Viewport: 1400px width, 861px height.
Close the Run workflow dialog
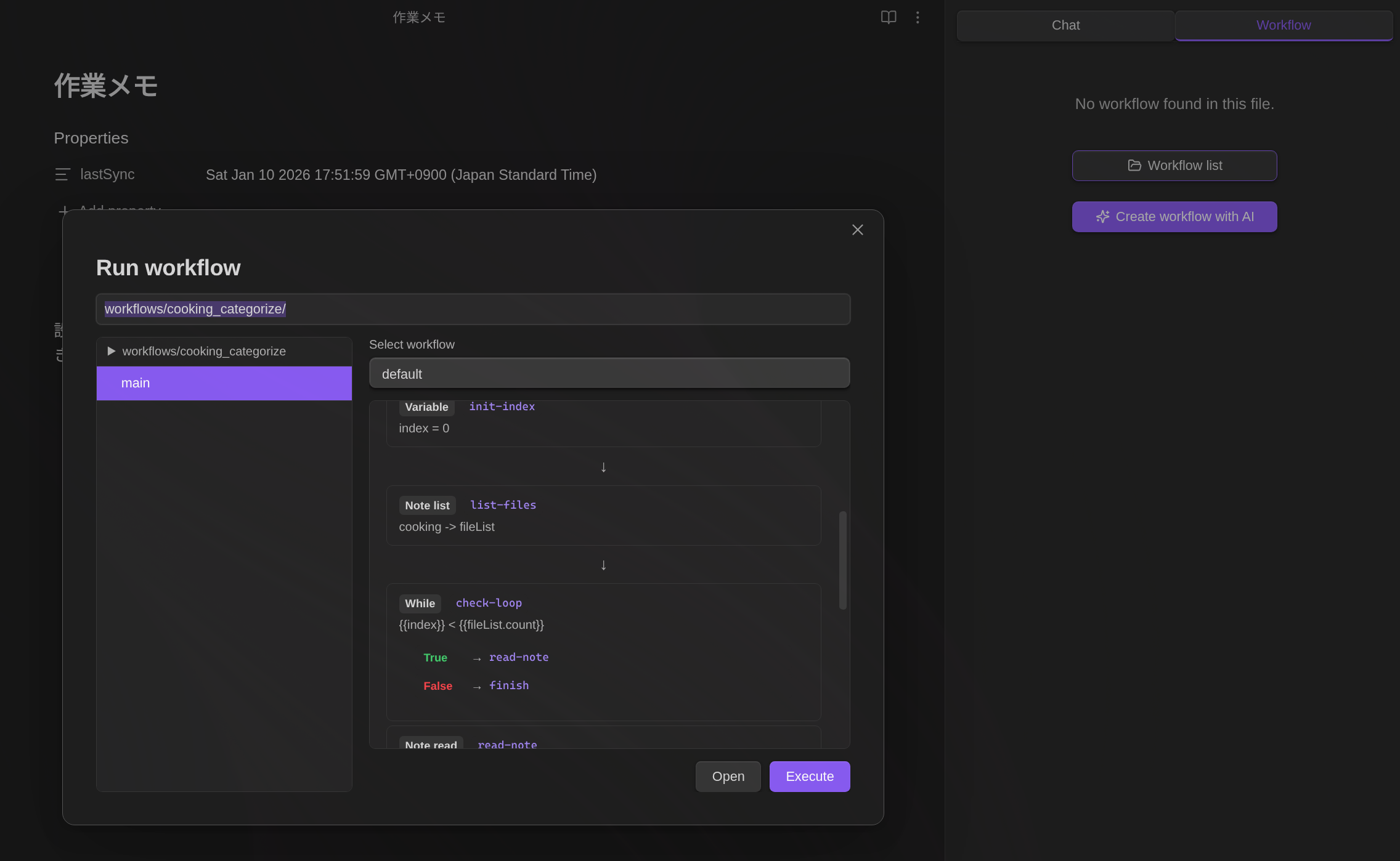click(x=857, y=230)
